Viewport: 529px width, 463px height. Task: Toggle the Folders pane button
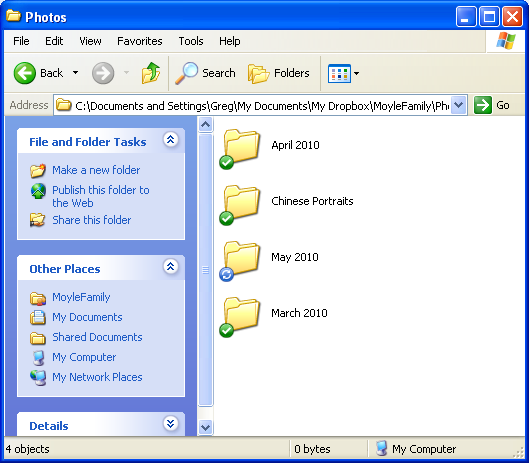(x=279, y=73)
